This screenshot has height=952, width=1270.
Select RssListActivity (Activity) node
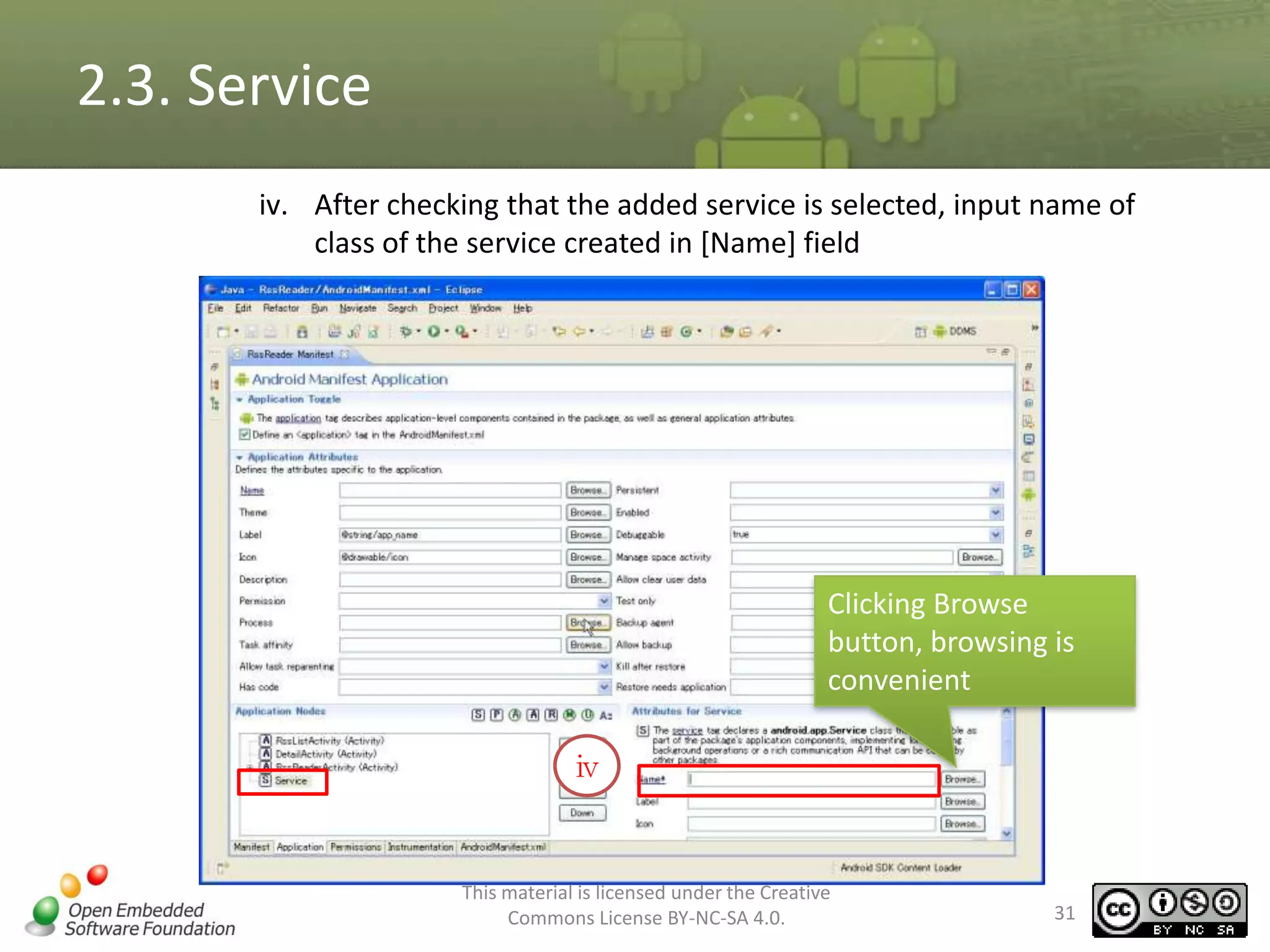click(x=323, y=741)
